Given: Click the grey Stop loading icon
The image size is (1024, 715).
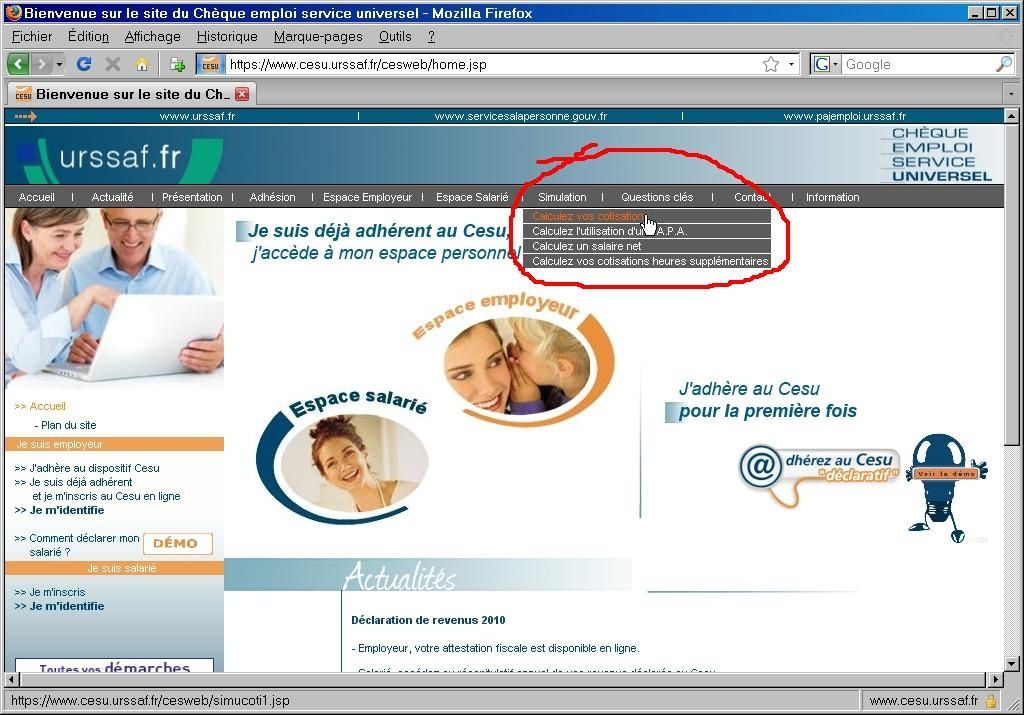Looking at the screenshot, I should pyautogui.click(x=113, y=64).
